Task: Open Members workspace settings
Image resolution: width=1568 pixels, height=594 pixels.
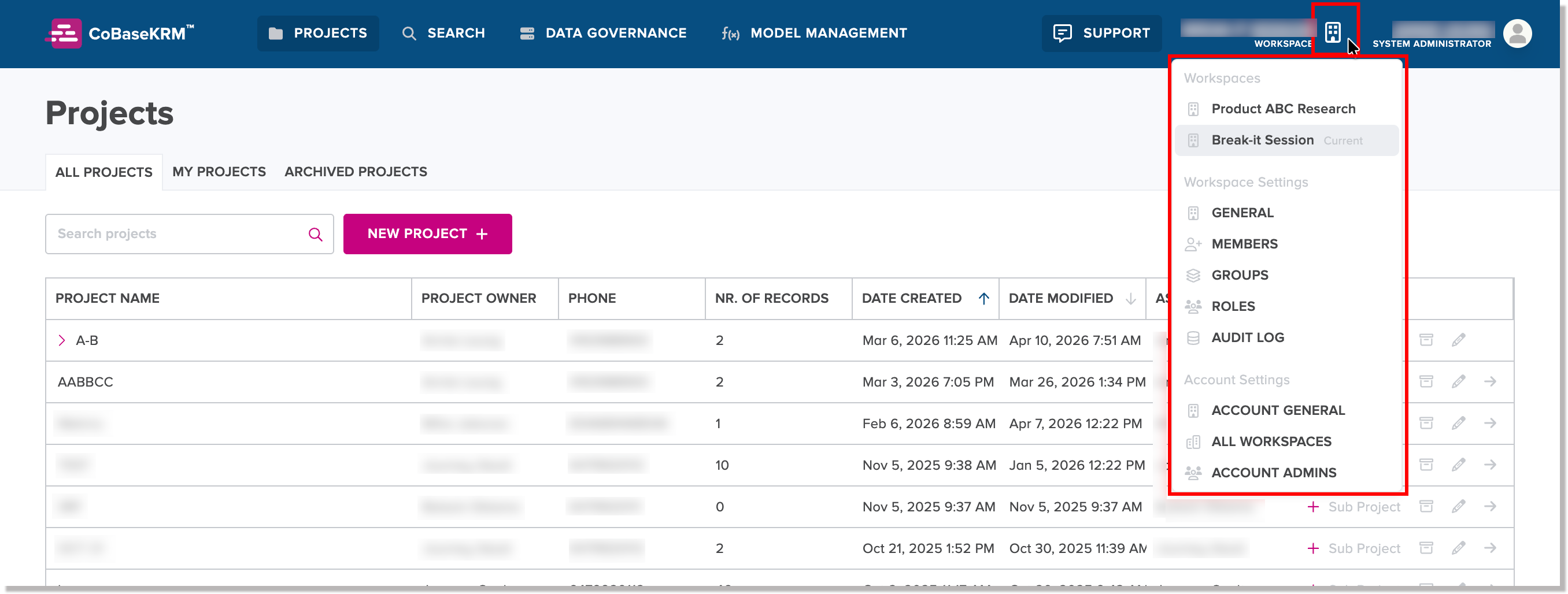Action: (1286, 244)
